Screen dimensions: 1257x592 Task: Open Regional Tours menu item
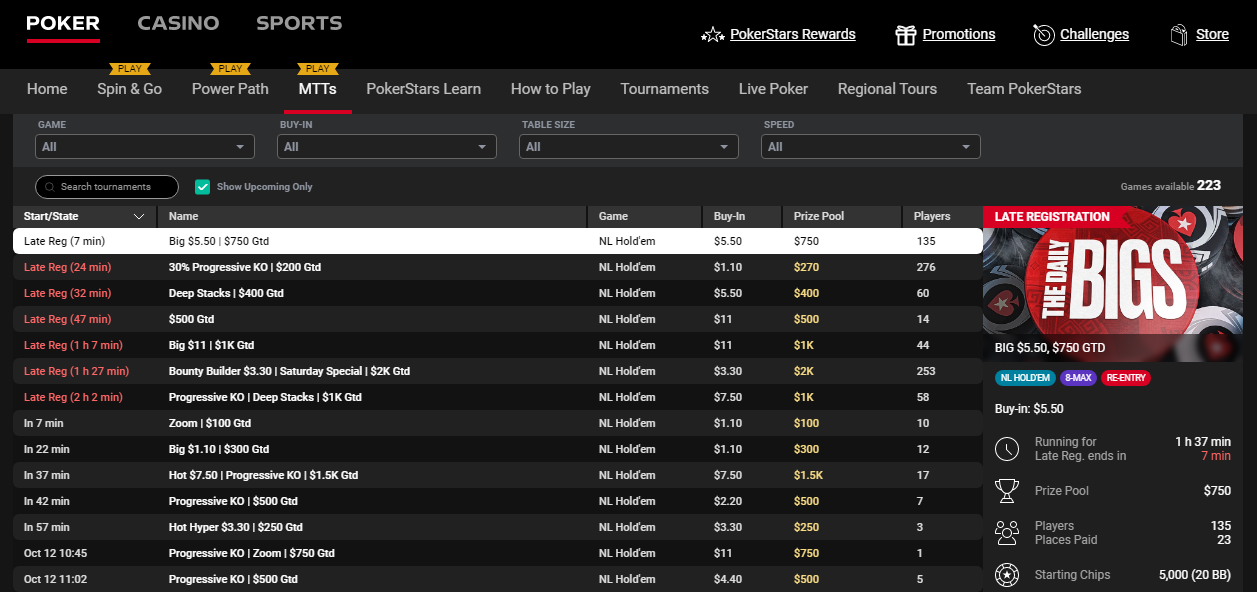click(x=888, y=89)
